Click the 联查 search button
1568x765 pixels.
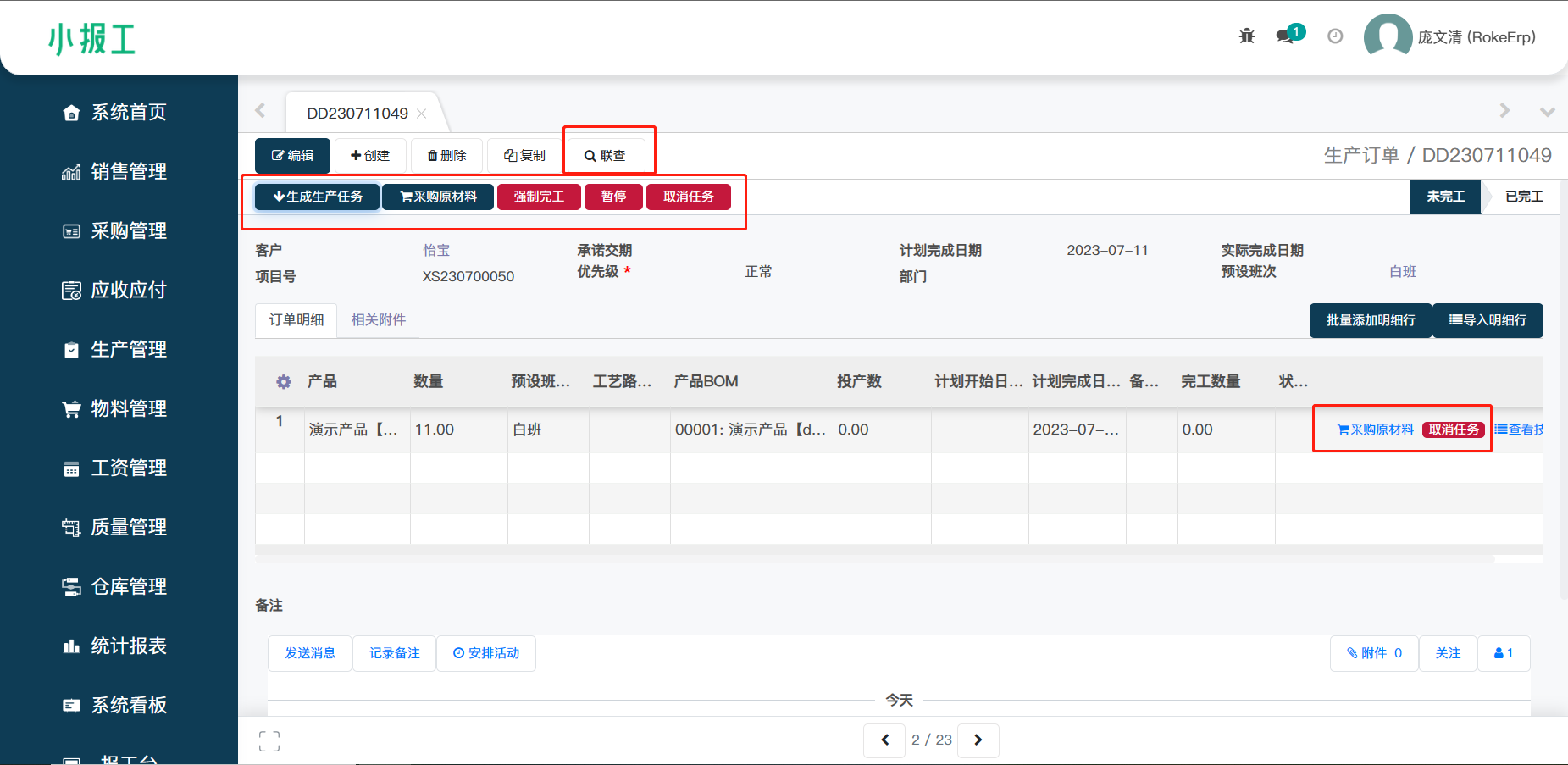(605, 156)
